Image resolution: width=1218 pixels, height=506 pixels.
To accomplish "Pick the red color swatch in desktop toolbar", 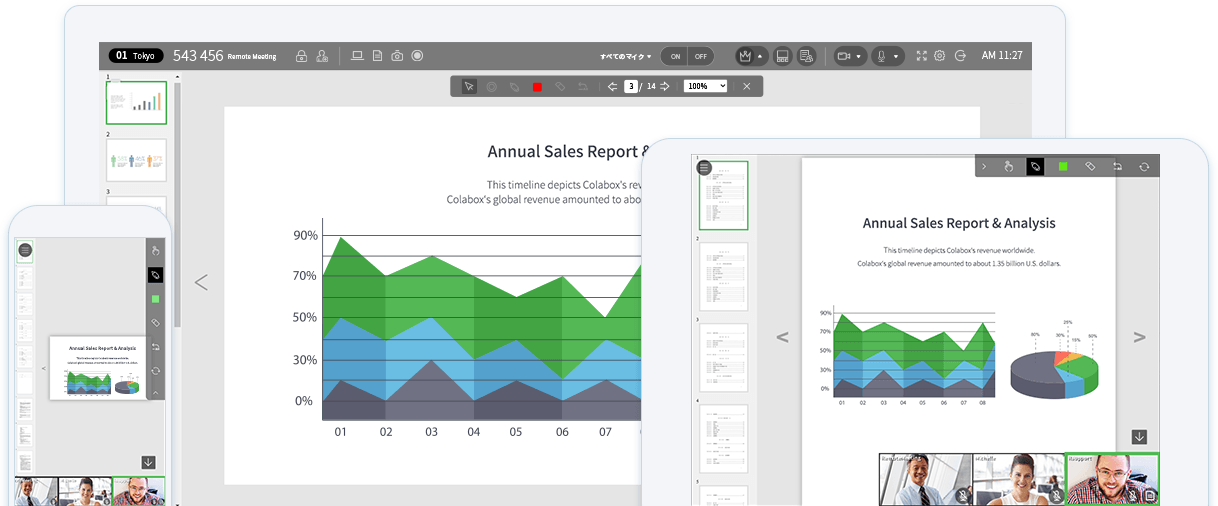I will pos(537,86).
